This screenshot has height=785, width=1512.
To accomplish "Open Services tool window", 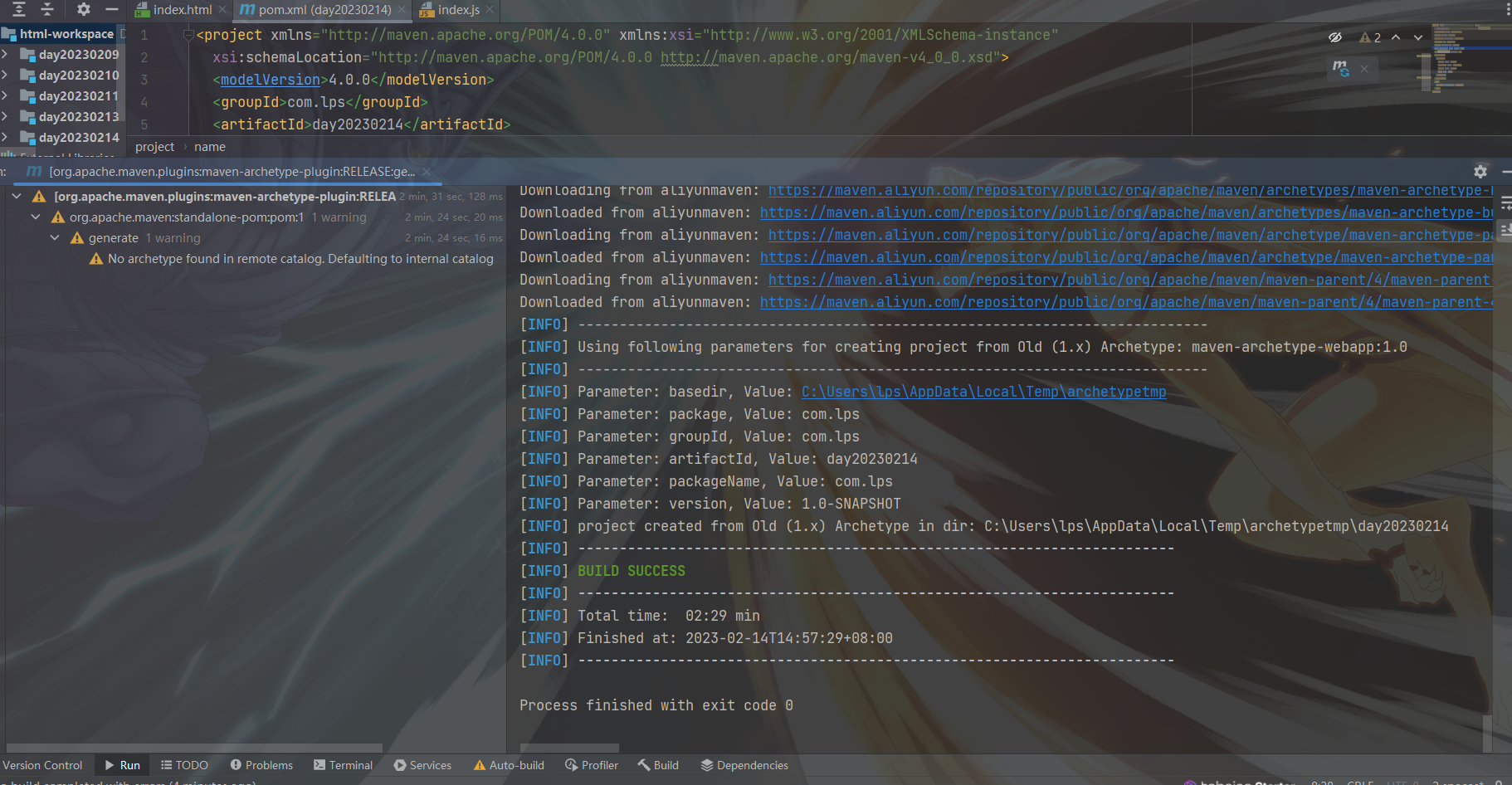I will 422,765.
